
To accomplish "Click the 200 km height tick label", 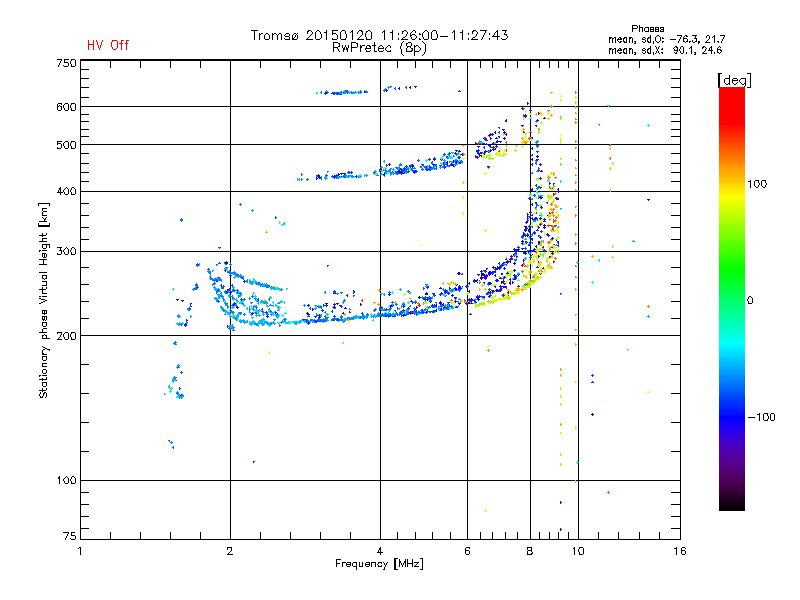I will 66,335.
